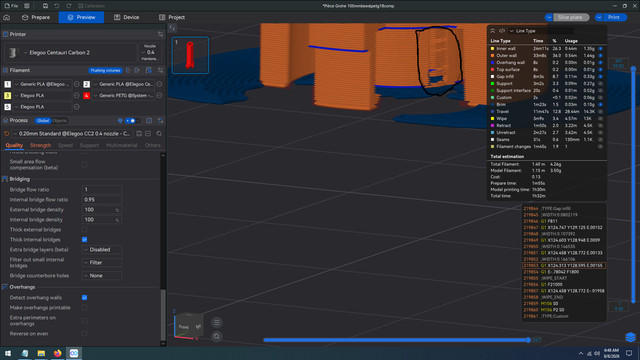Open the Slice plate dropdown arrow
Screen dimensions: 640x360
pyautogui.click(x=549, y=17)
